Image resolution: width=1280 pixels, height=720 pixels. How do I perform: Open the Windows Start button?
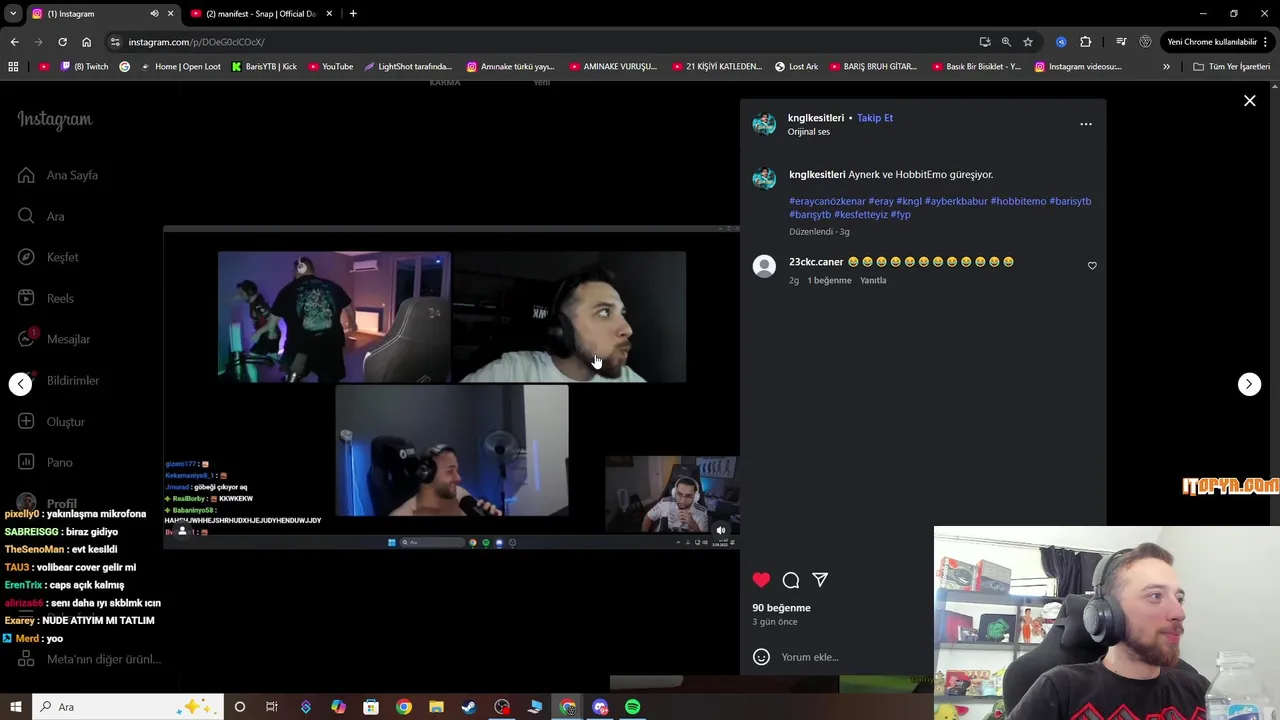point(15,707)
